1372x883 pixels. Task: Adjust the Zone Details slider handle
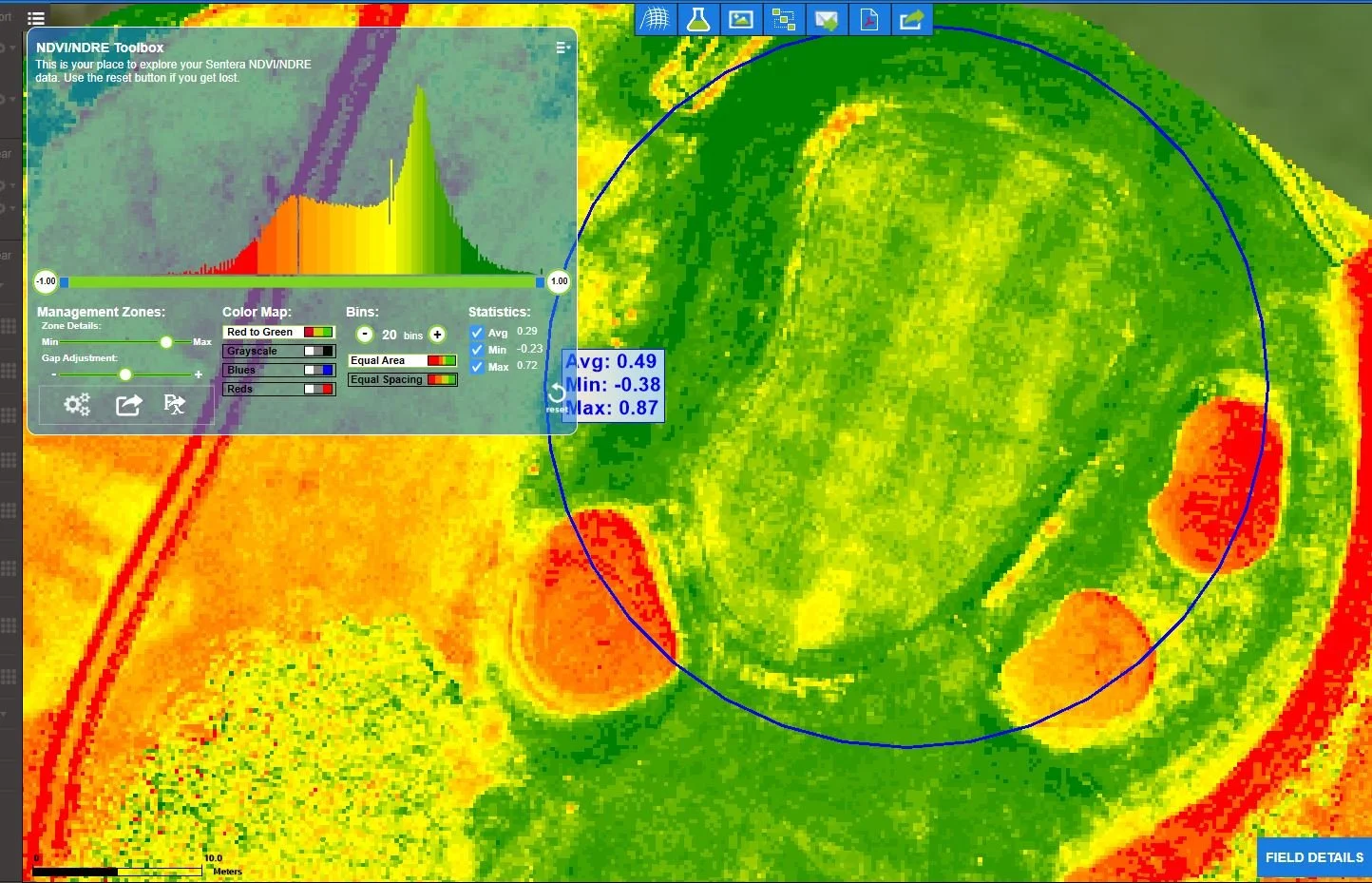tap(166, 342)
